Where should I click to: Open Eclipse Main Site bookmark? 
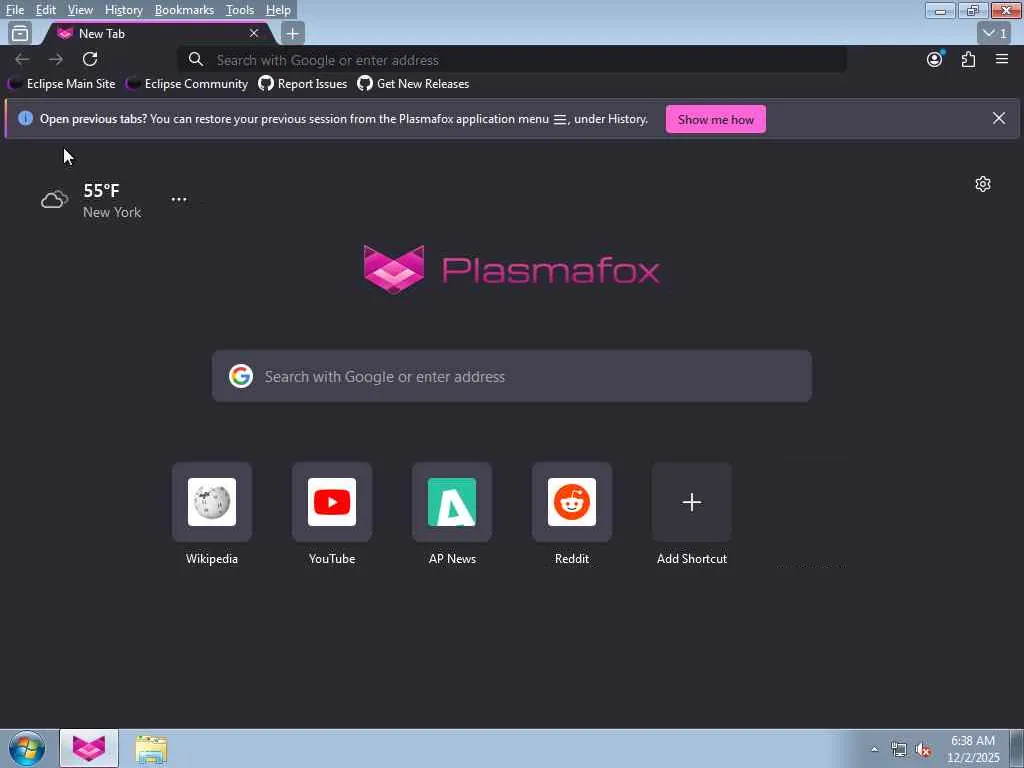point(61,84)
